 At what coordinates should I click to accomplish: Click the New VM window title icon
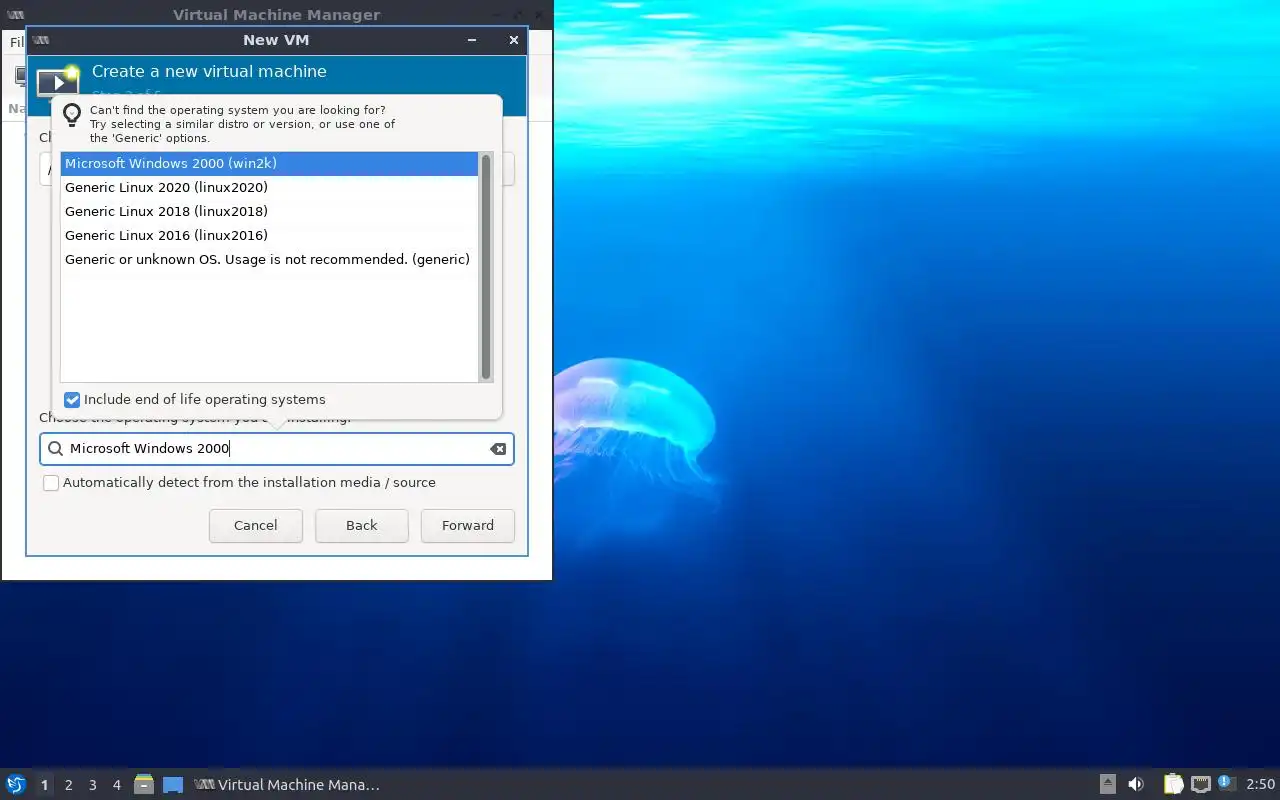[x=41, y=40]
